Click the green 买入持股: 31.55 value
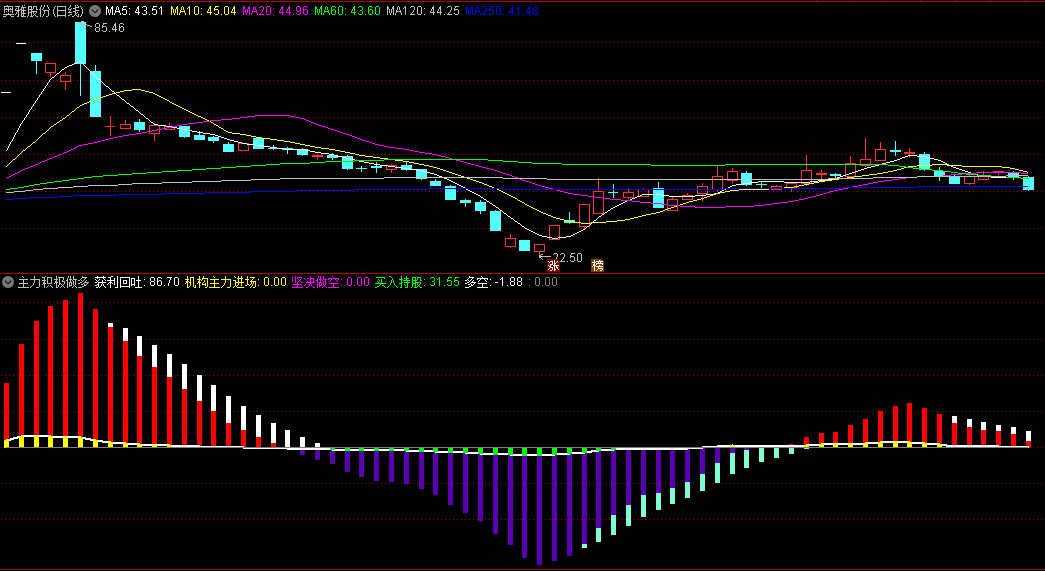This screenshot has height=571, width=1045. (x=417, y=282)
